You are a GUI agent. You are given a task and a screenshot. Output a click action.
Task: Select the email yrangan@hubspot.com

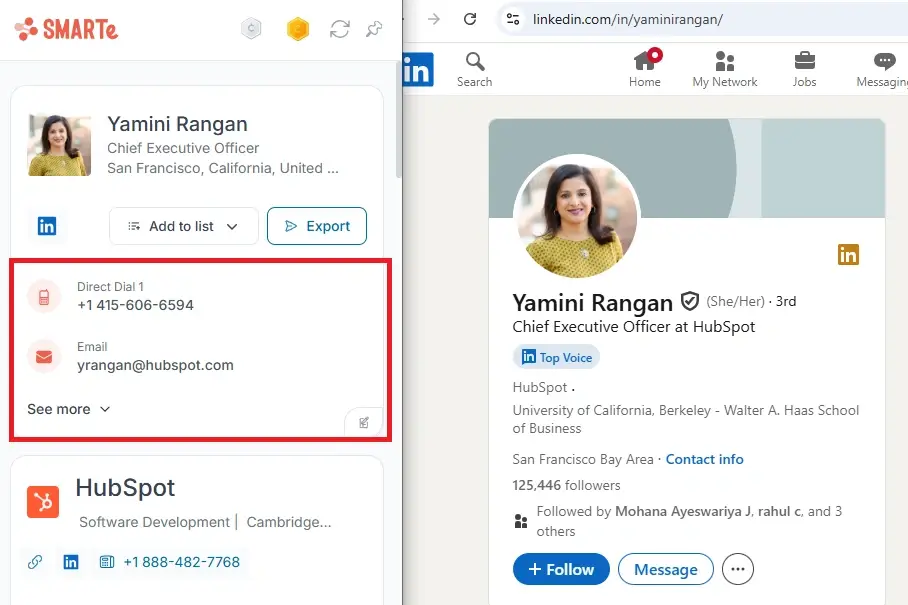click(155, 365)
